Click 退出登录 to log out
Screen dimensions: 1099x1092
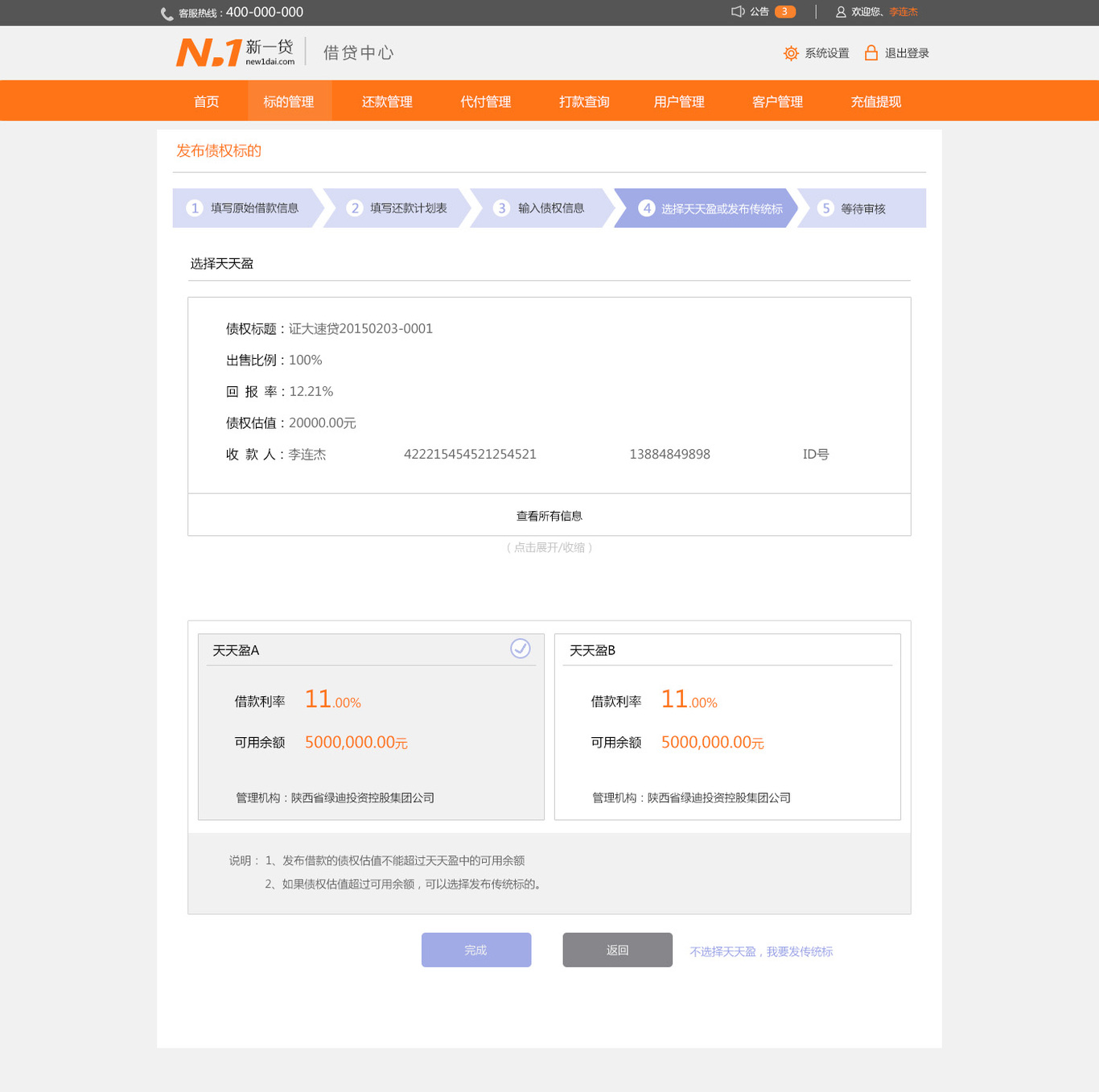pyautogui.click(x=907, y=53)
